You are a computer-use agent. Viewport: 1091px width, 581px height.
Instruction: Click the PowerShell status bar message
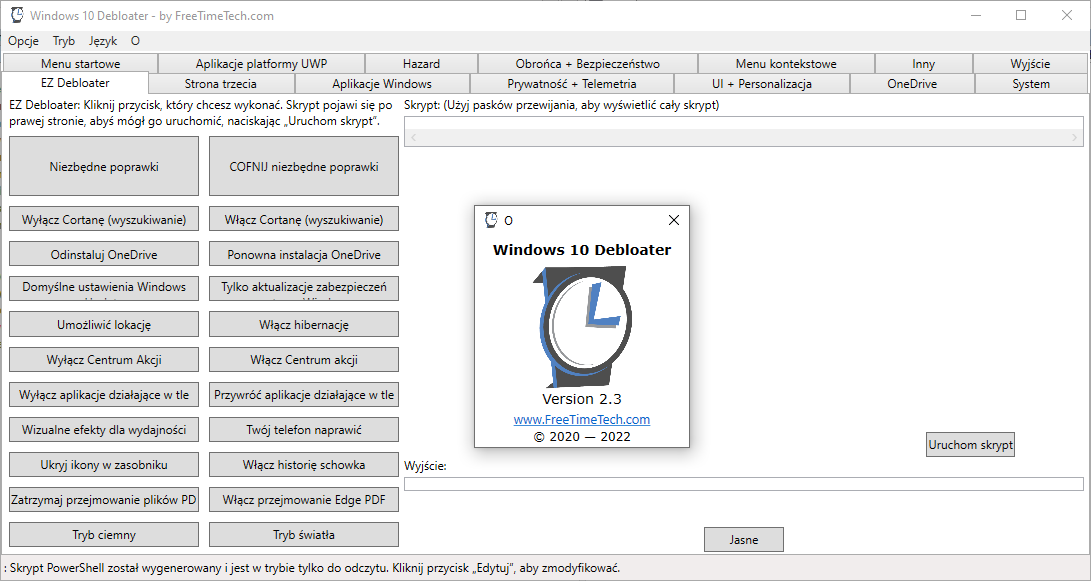pyautogui.click(x=312, y=568)
